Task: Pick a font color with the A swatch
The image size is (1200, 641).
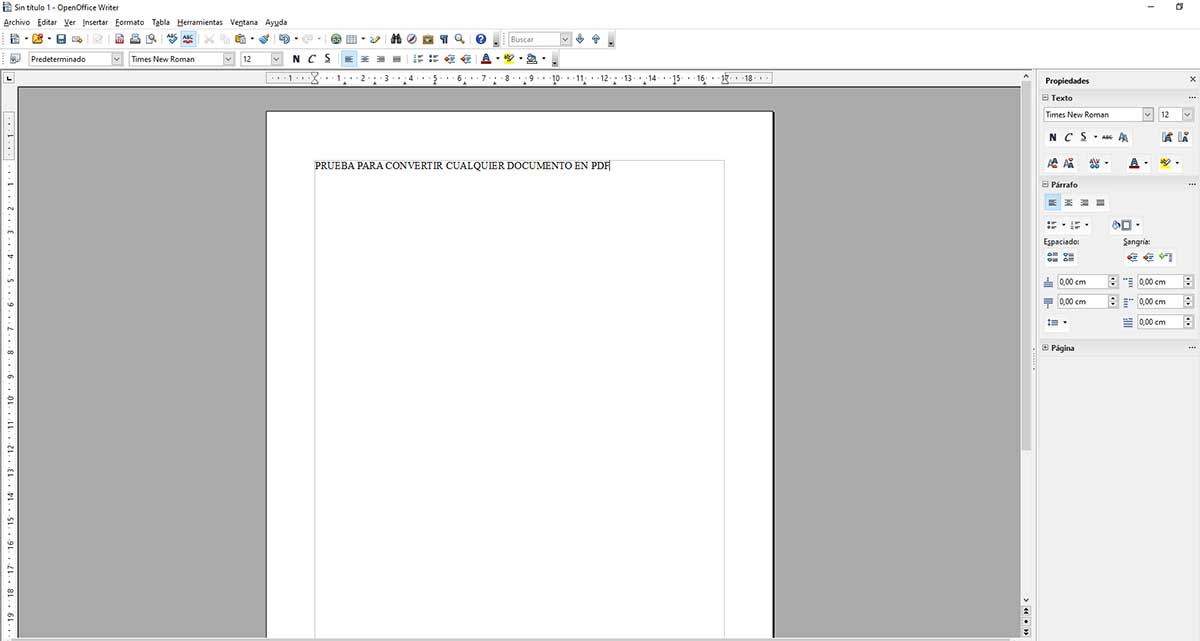Action: (x=485, y=59)
